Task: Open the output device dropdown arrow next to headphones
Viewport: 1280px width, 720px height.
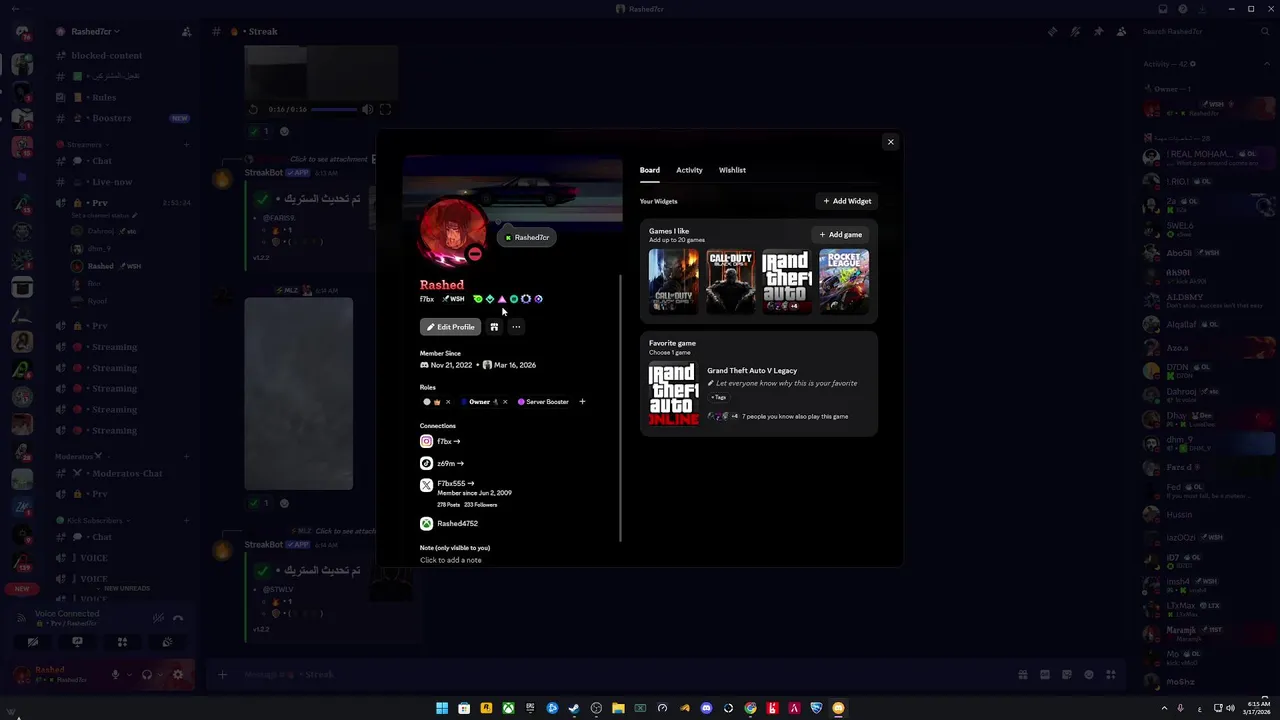Action: click(160, 675)
